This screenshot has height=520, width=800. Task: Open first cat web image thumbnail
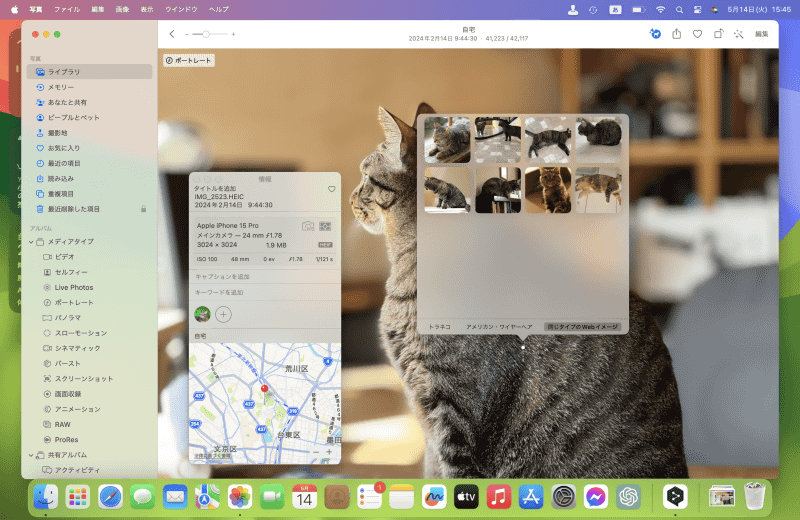point(447,140)
